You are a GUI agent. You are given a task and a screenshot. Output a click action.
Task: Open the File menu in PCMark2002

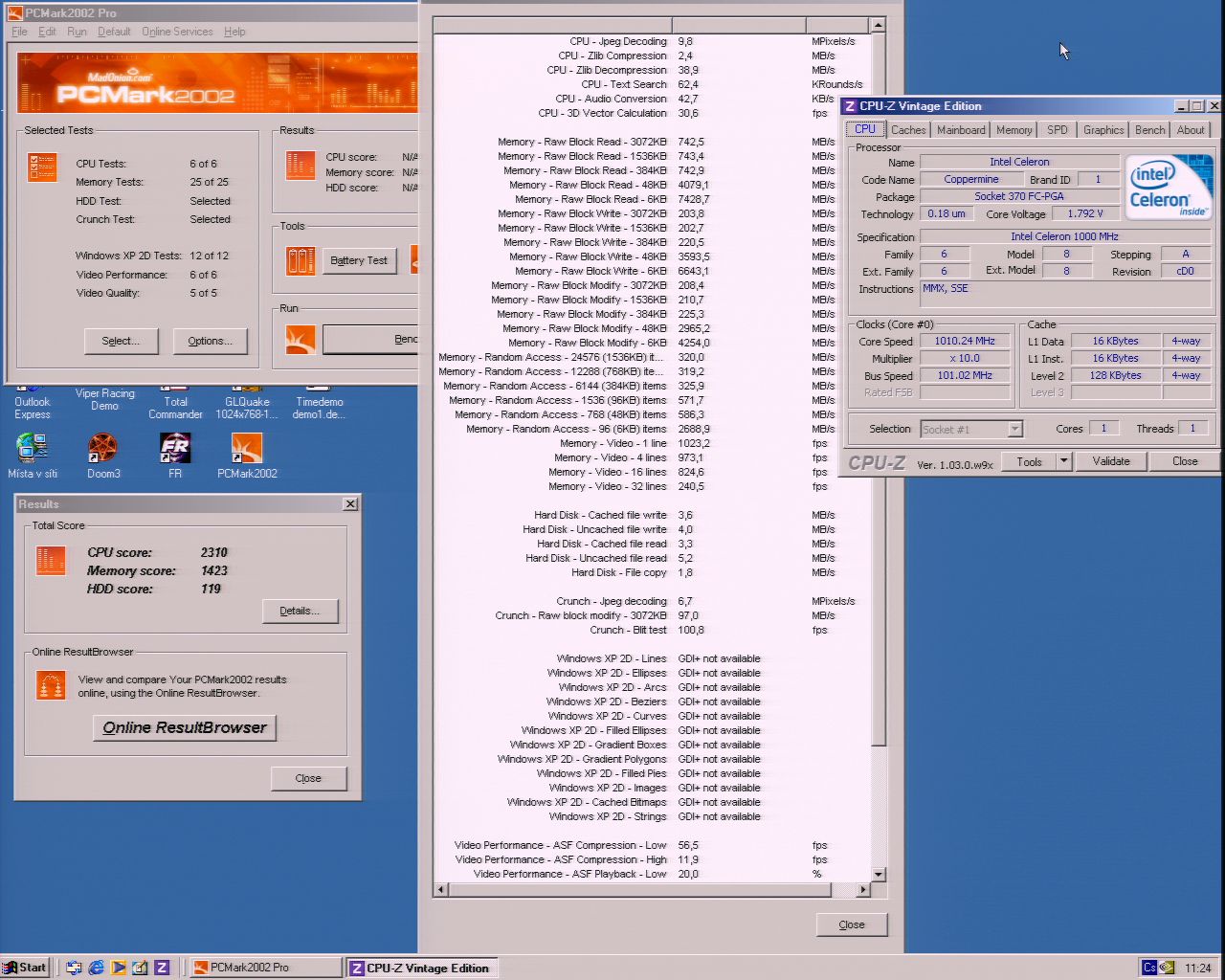pyautogui.click(x=19, y=32)
